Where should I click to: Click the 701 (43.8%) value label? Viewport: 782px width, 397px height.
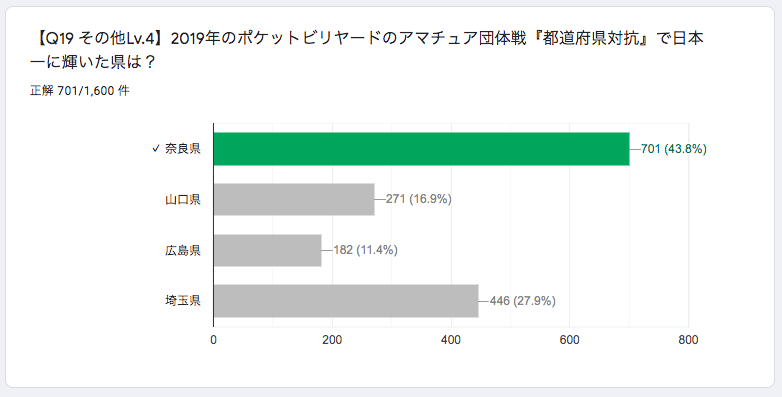[x=674, y=149]
